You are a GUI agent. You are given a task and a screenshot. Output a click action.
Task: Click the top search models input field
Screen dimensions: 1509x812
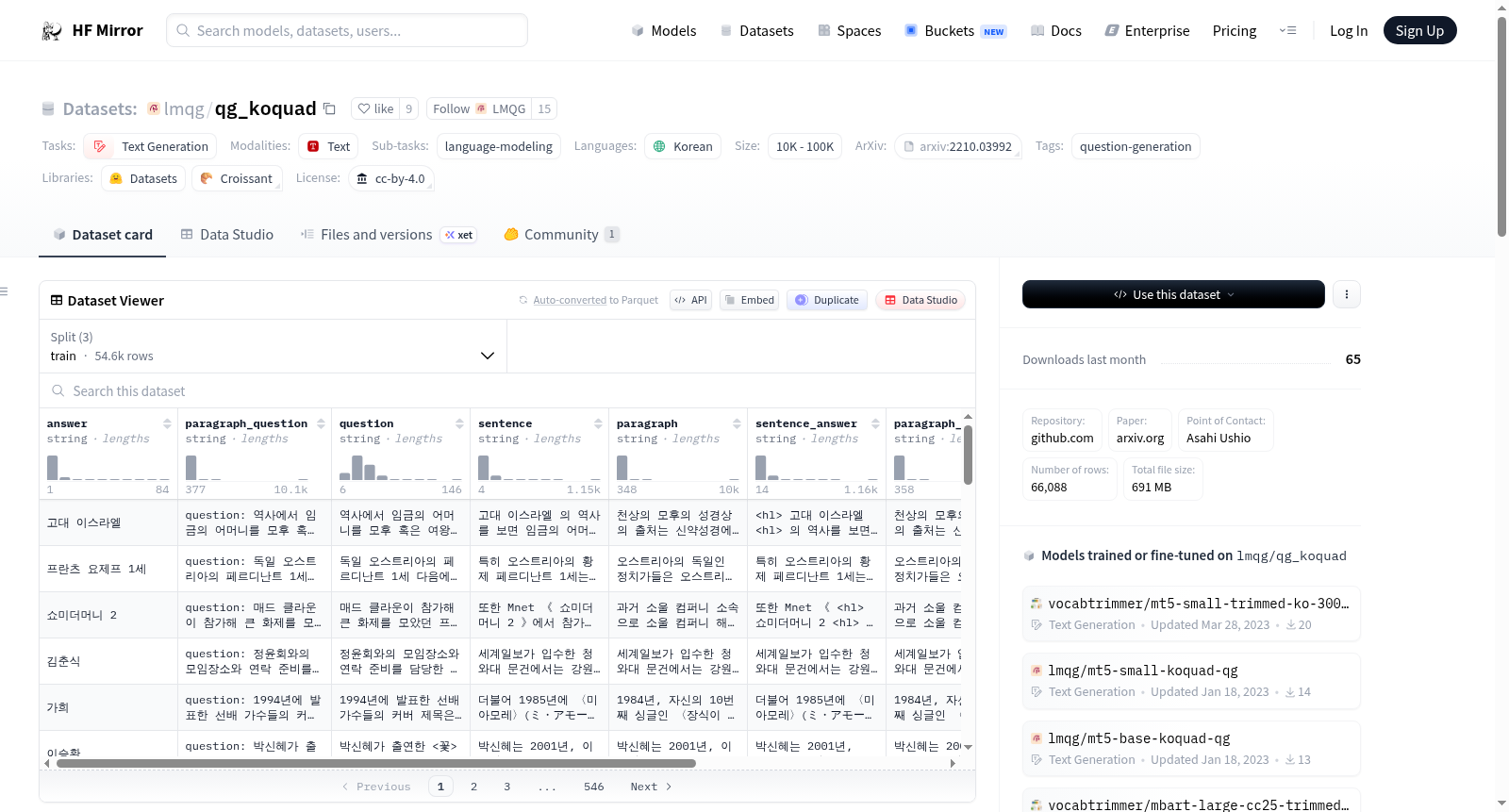tap(347, 30)
